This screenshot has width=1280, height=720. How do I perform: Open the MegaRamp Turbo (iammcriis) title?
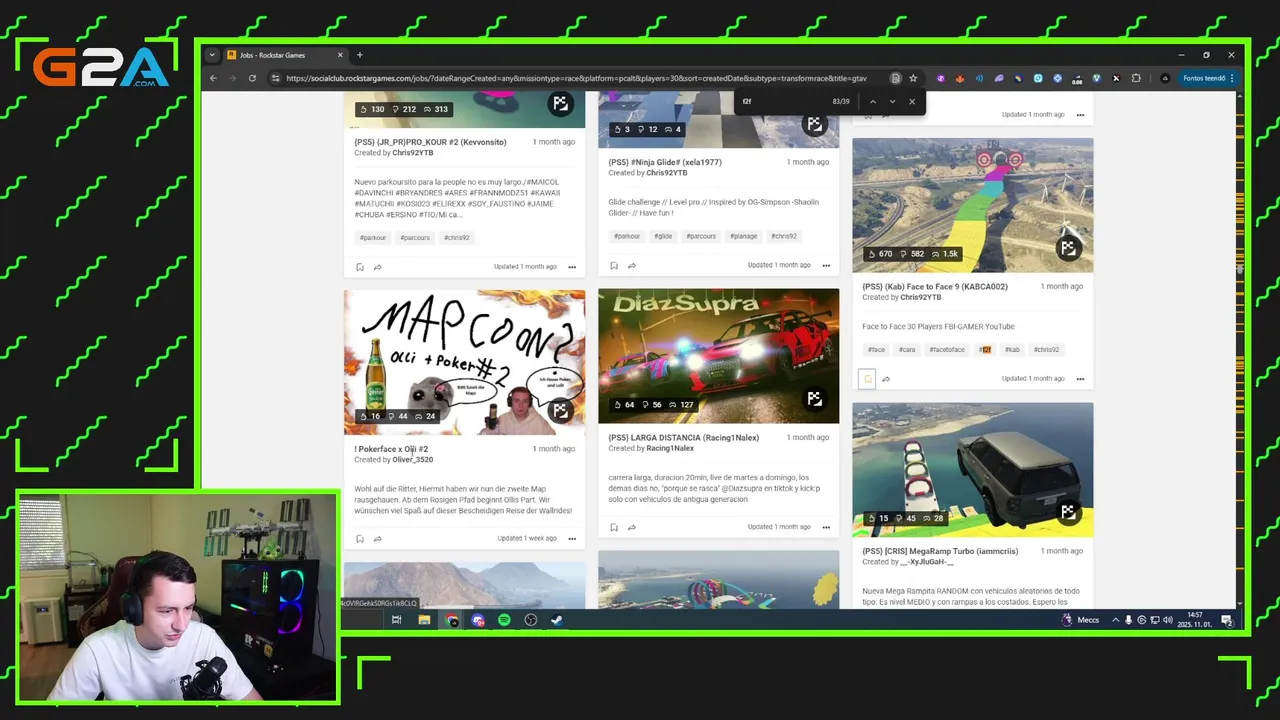coord(940,551)
